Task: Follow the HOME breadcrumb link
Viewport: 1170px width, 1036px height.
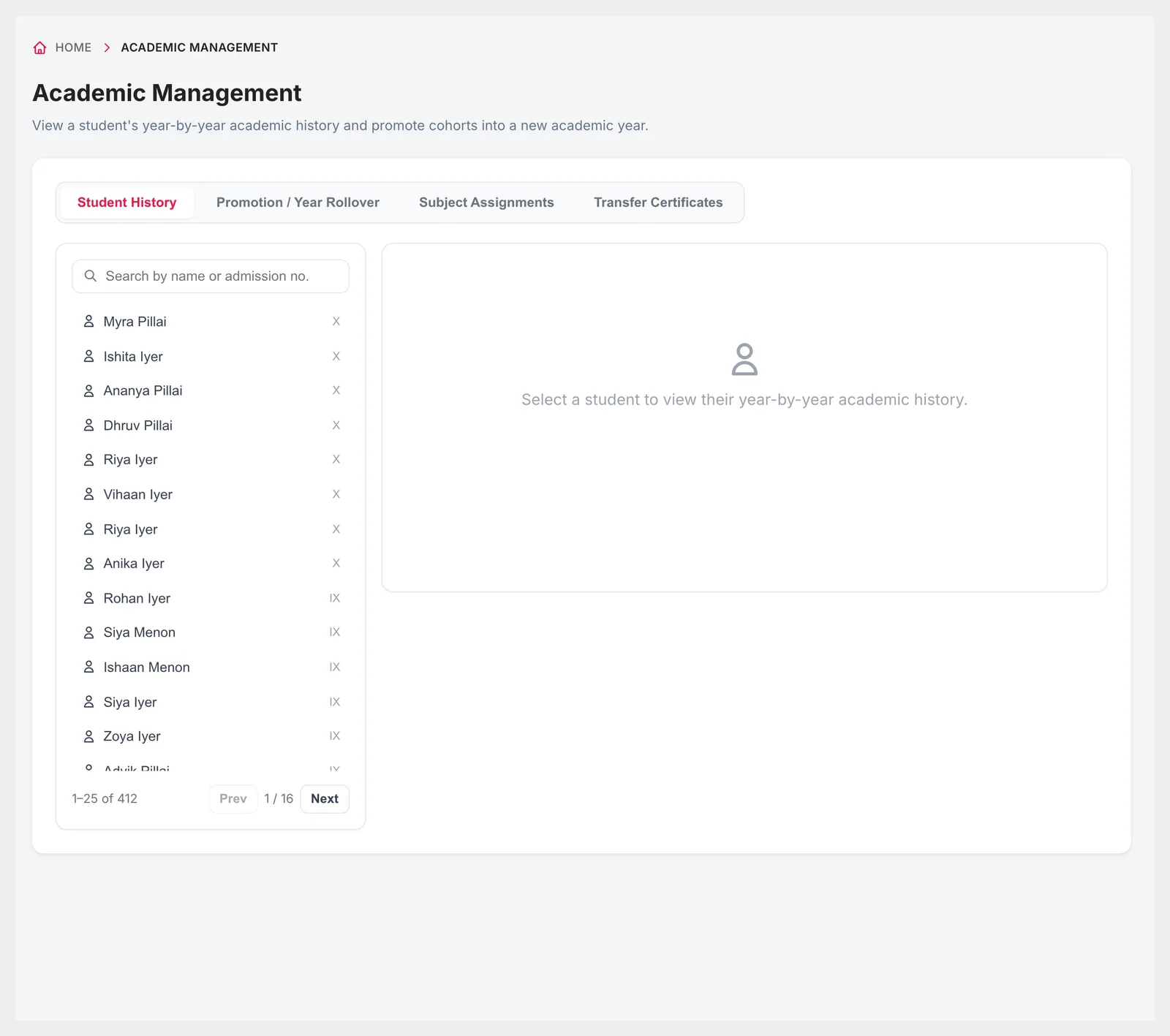Action: tap(73, 48)
